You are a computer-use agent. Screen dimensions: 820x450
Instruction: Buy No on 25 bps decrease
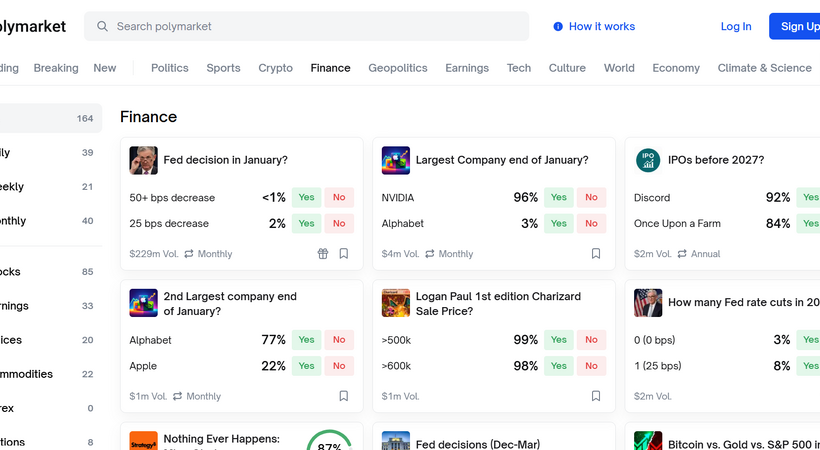click(339, 223)
